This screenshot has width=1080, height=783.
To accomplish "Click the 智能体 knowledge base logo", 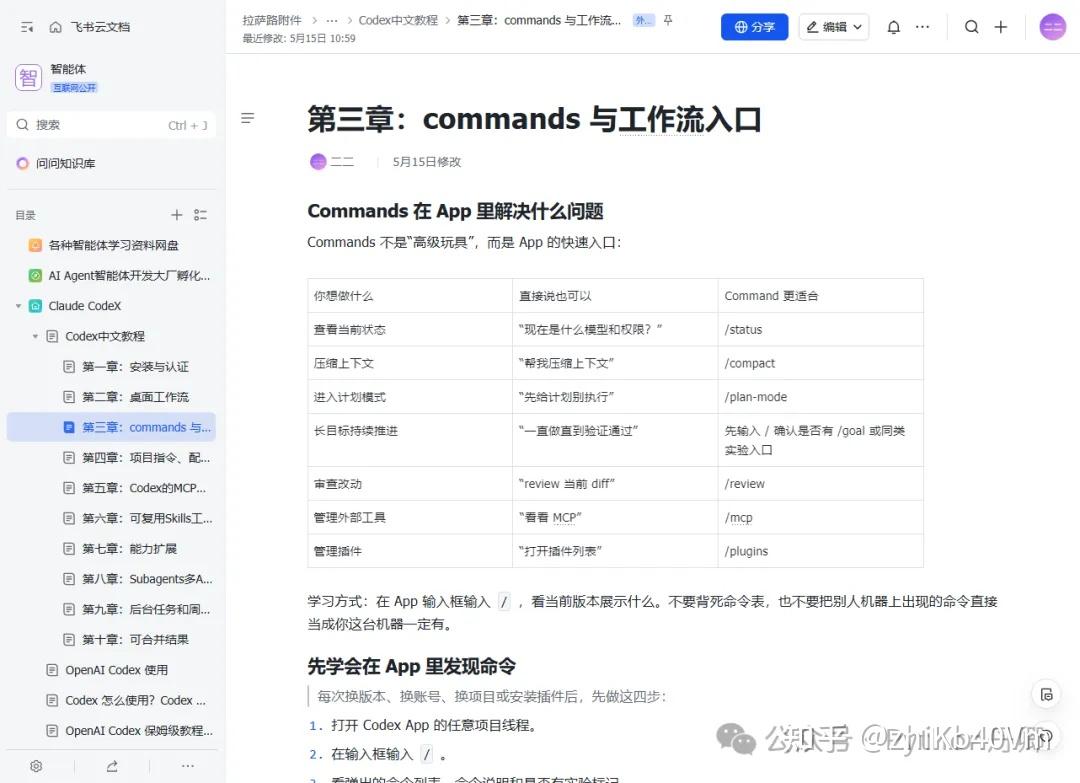I will coord(28,77).
